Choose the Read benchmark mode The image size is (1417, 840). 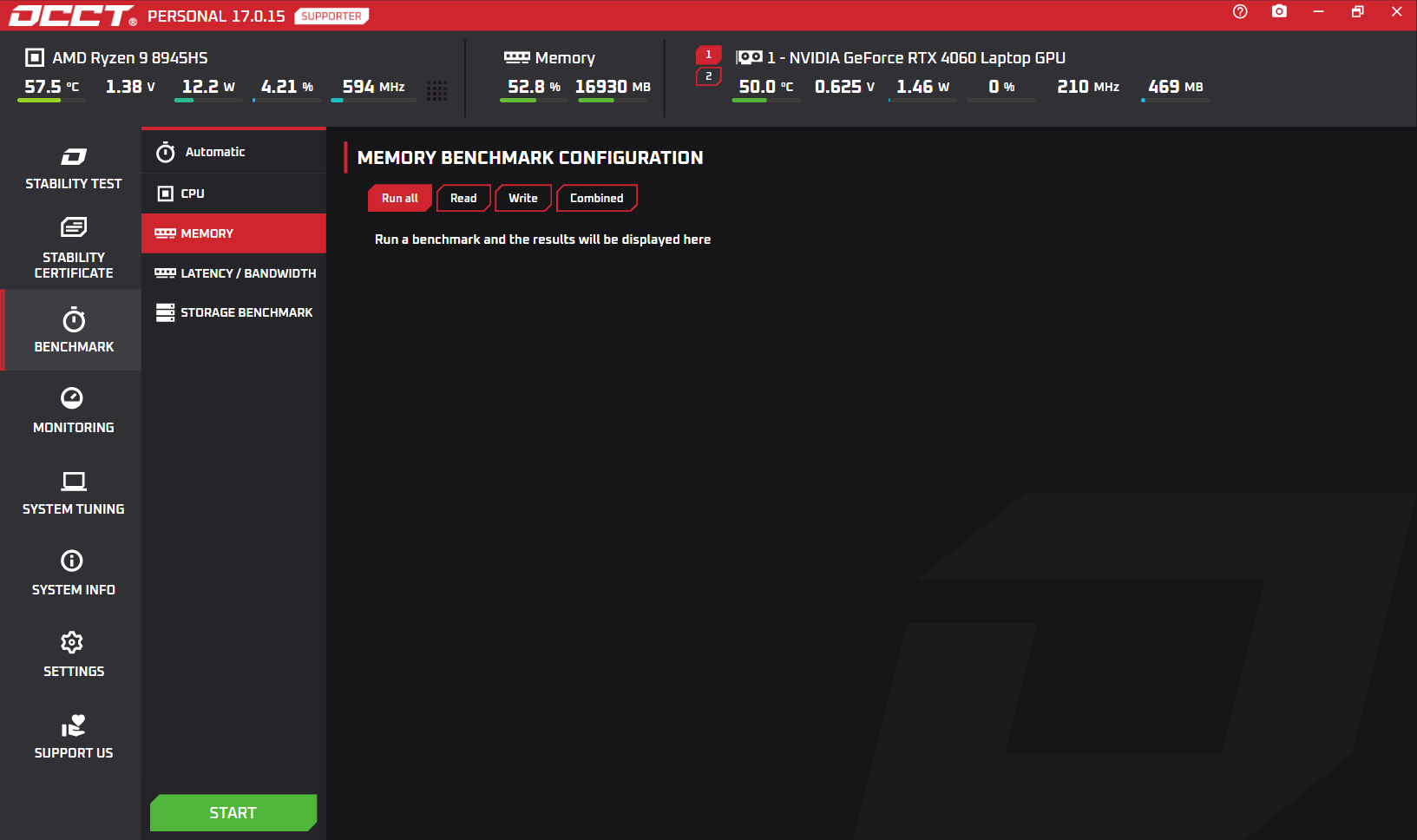coord(463,198)
